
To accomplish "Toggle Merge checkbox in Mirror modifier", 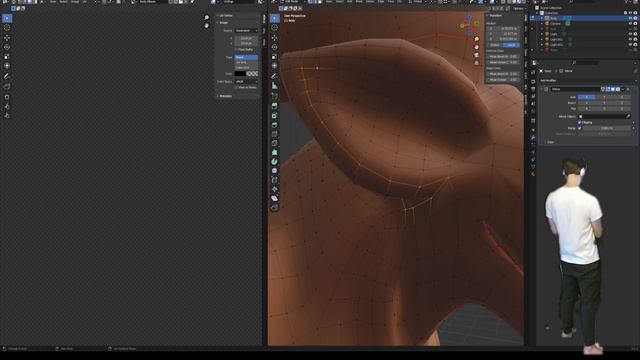I will tap(579, 128).
